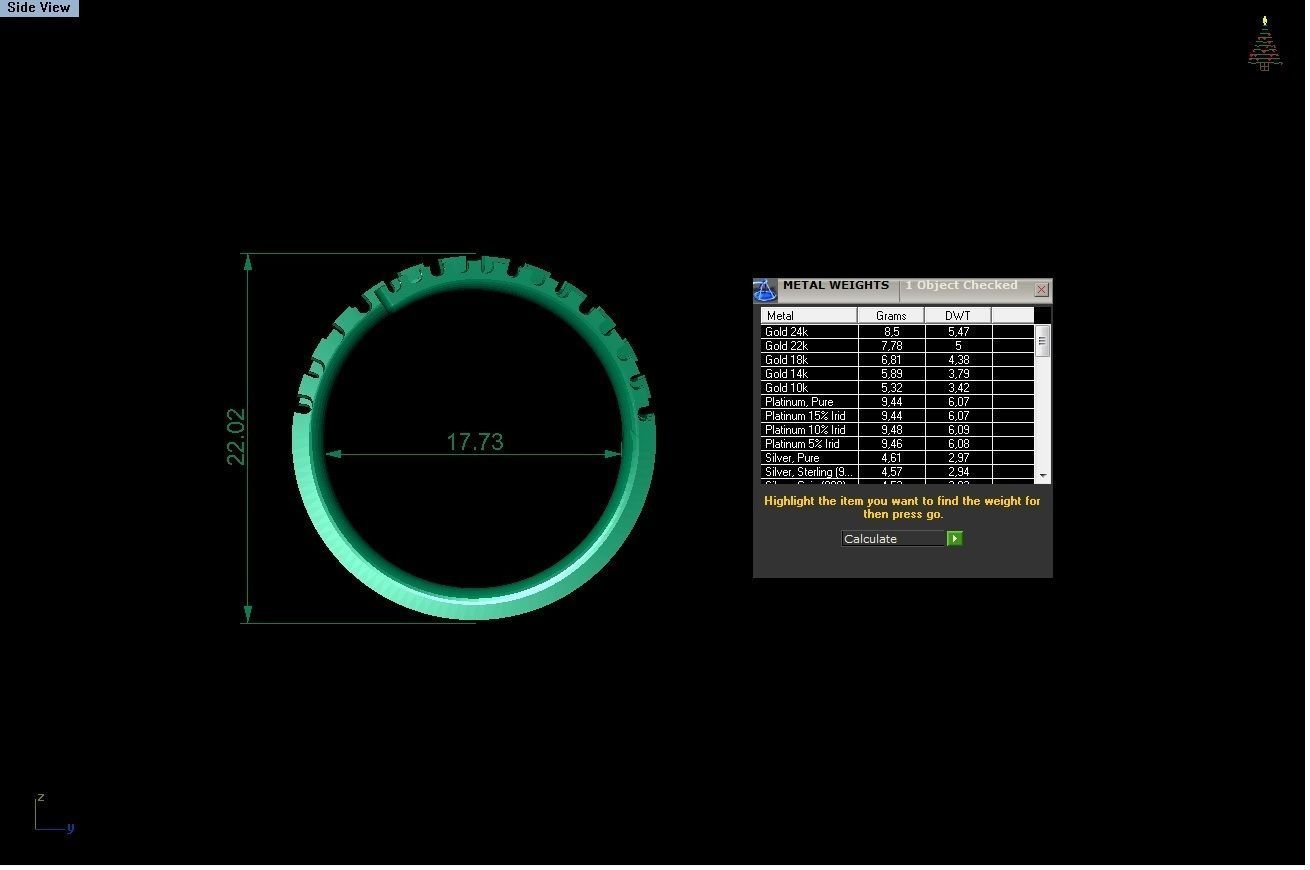1310x870 pixels.
Task: Click the 8,5 grams value
Action: click(x=891, y=332)
